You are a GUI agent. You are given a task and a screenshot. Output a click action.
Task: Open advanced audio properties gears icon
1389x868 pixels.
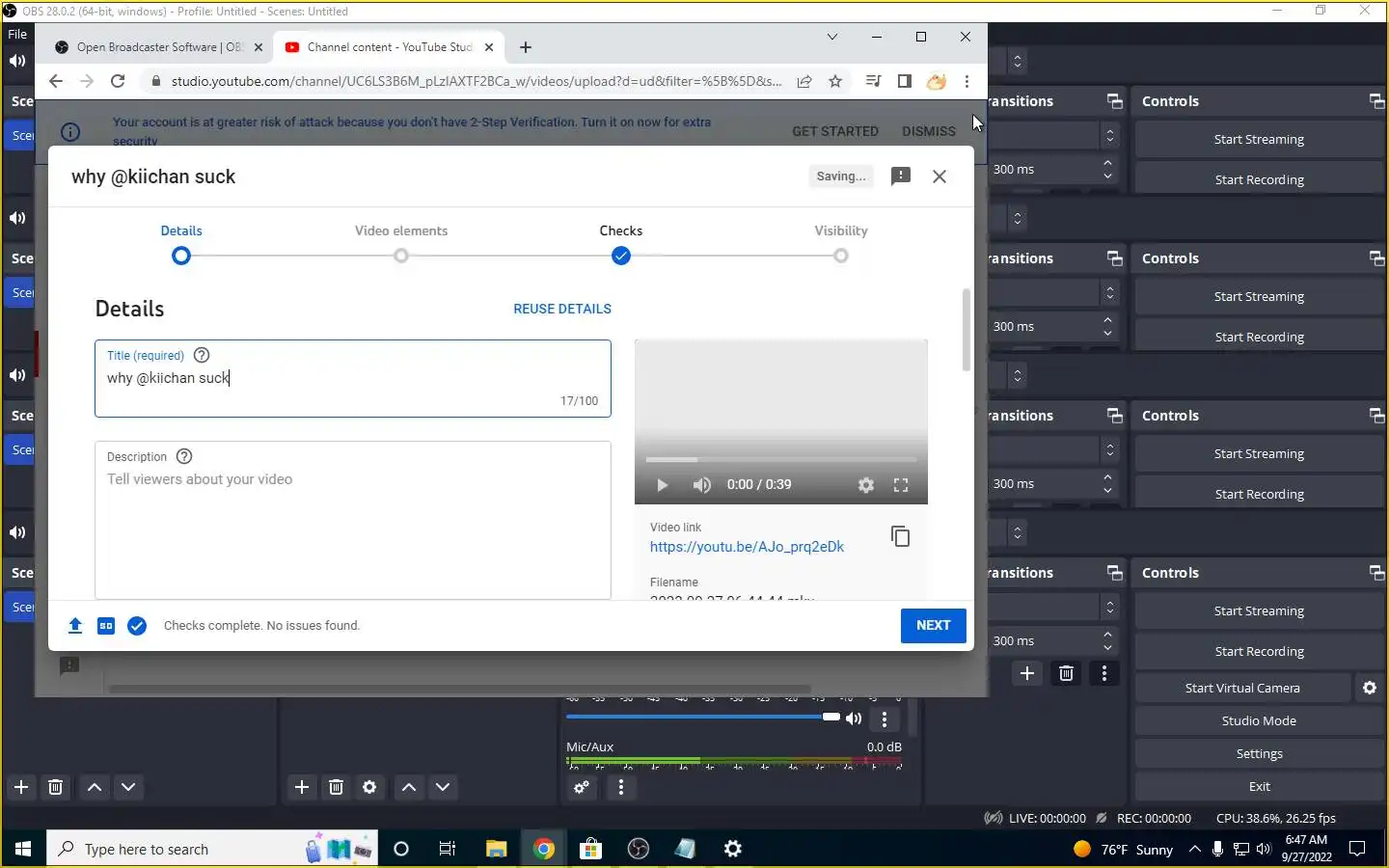pos(582,788)
